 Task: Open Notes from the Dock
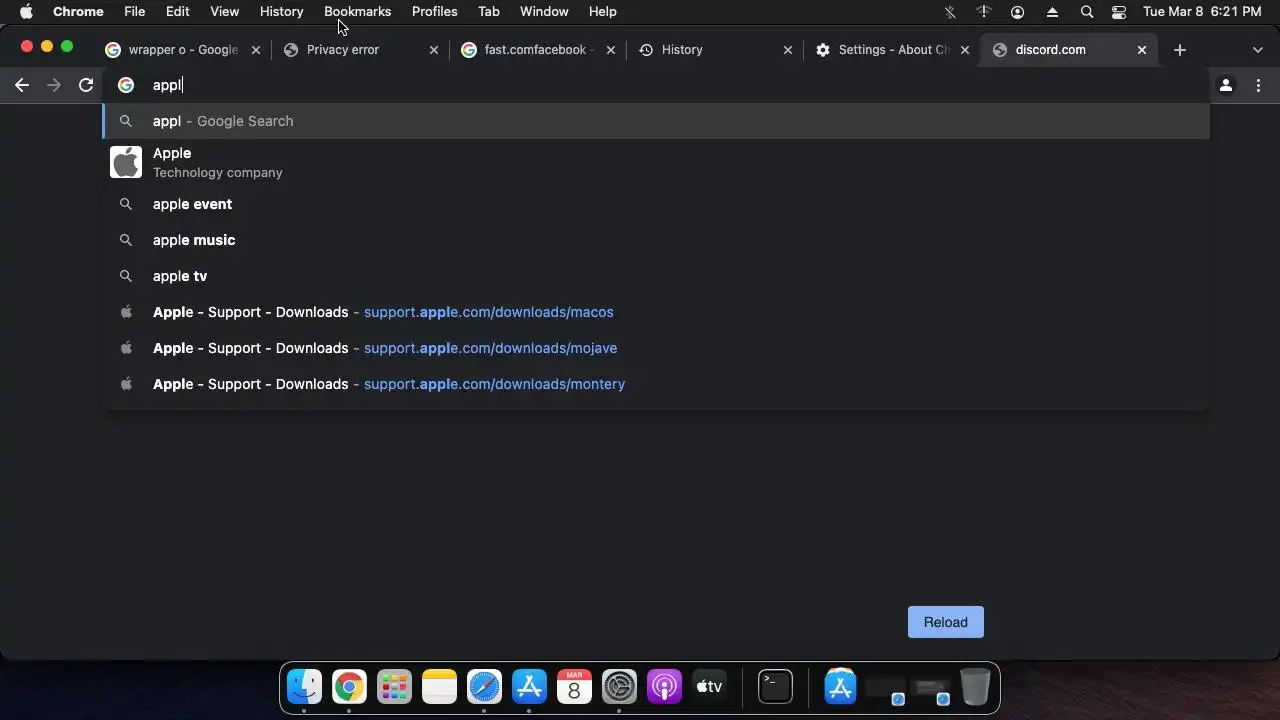439,686
